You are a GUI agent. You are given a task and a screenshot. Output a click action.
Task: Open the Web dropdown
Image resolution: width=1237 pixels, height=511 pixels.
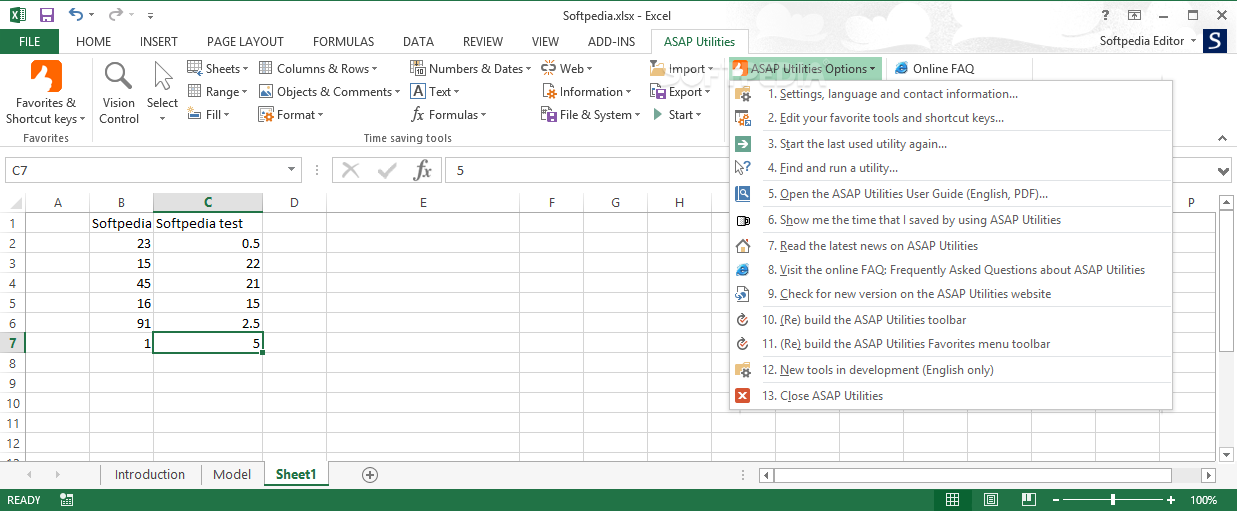[567, 69]
